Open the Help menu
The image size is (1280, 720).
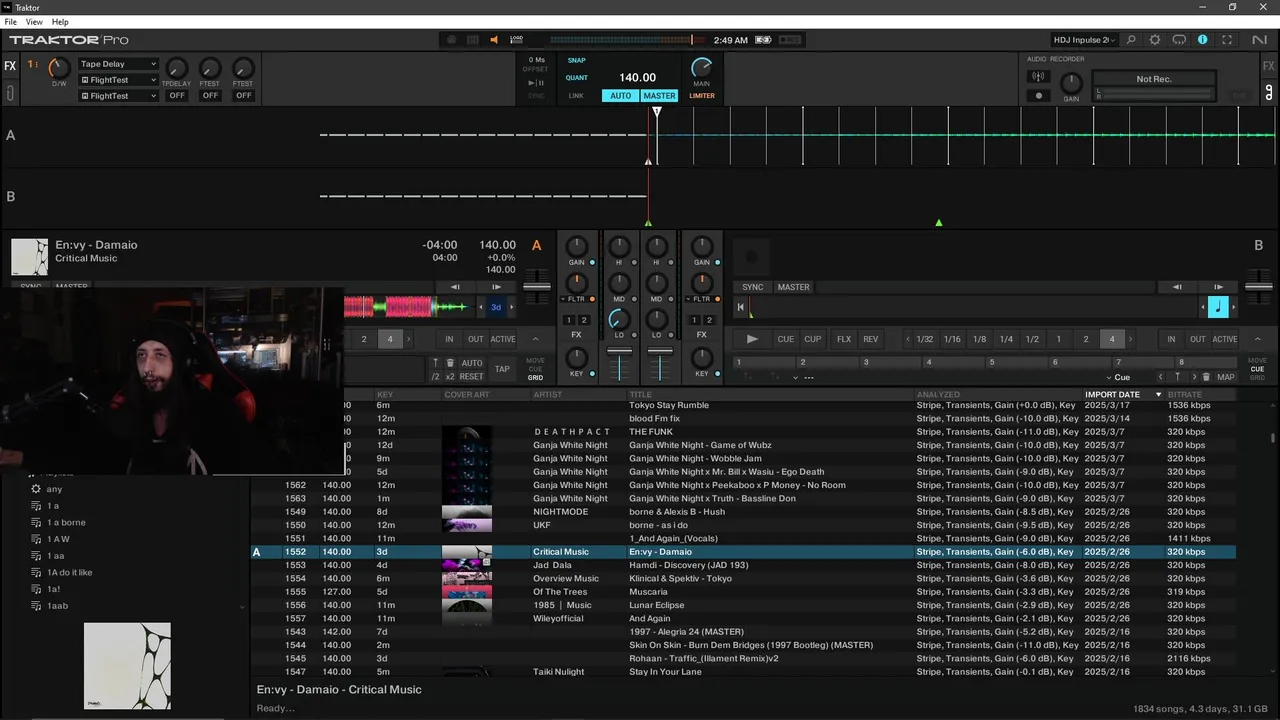tap(60, 22)
